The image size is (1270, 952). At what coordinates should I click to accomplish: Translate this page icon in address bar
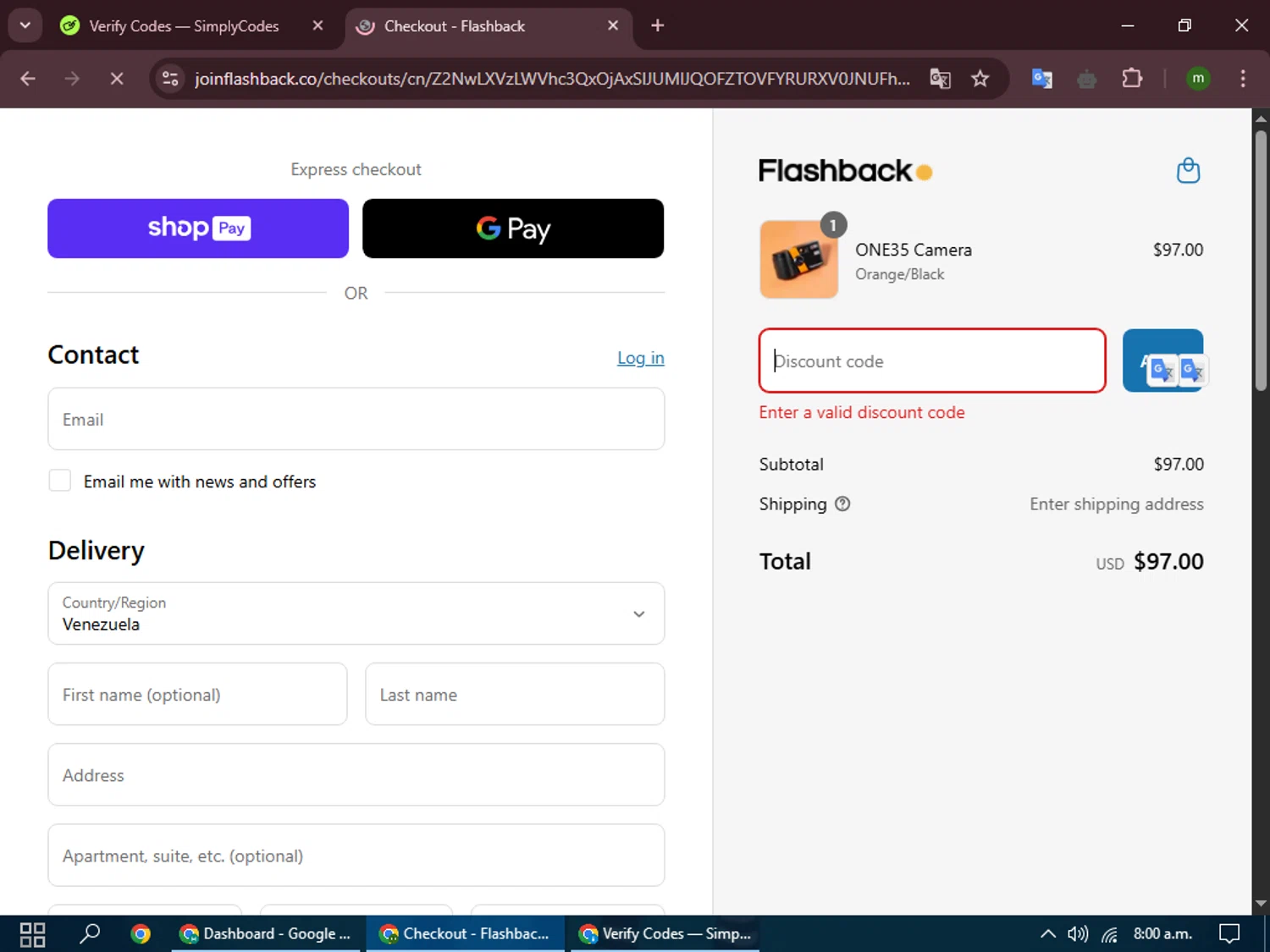(x=941, y=79)
